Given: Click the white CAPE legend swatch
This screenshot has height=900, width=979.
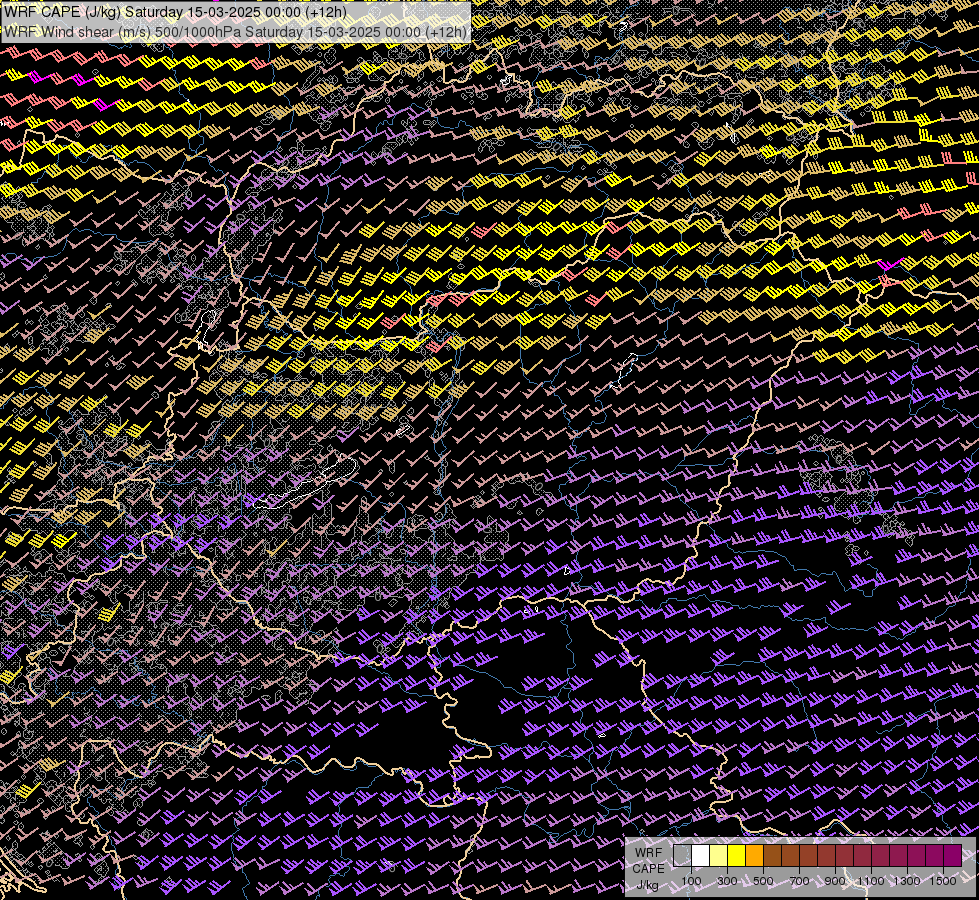Looking at the screenshot, I should click(701, 856).
